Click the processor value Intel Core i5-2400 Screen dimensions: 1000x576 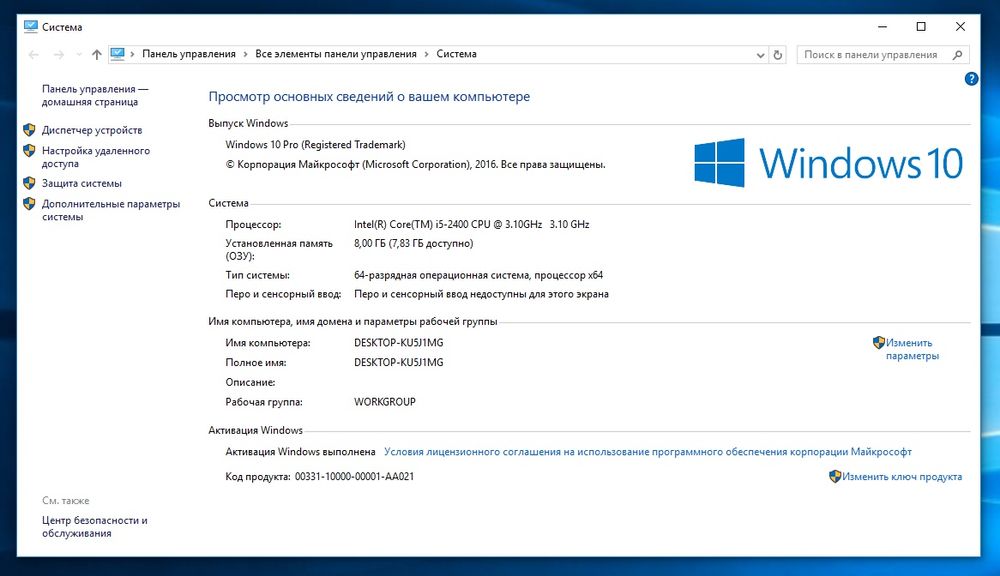(x=471, y=225)
